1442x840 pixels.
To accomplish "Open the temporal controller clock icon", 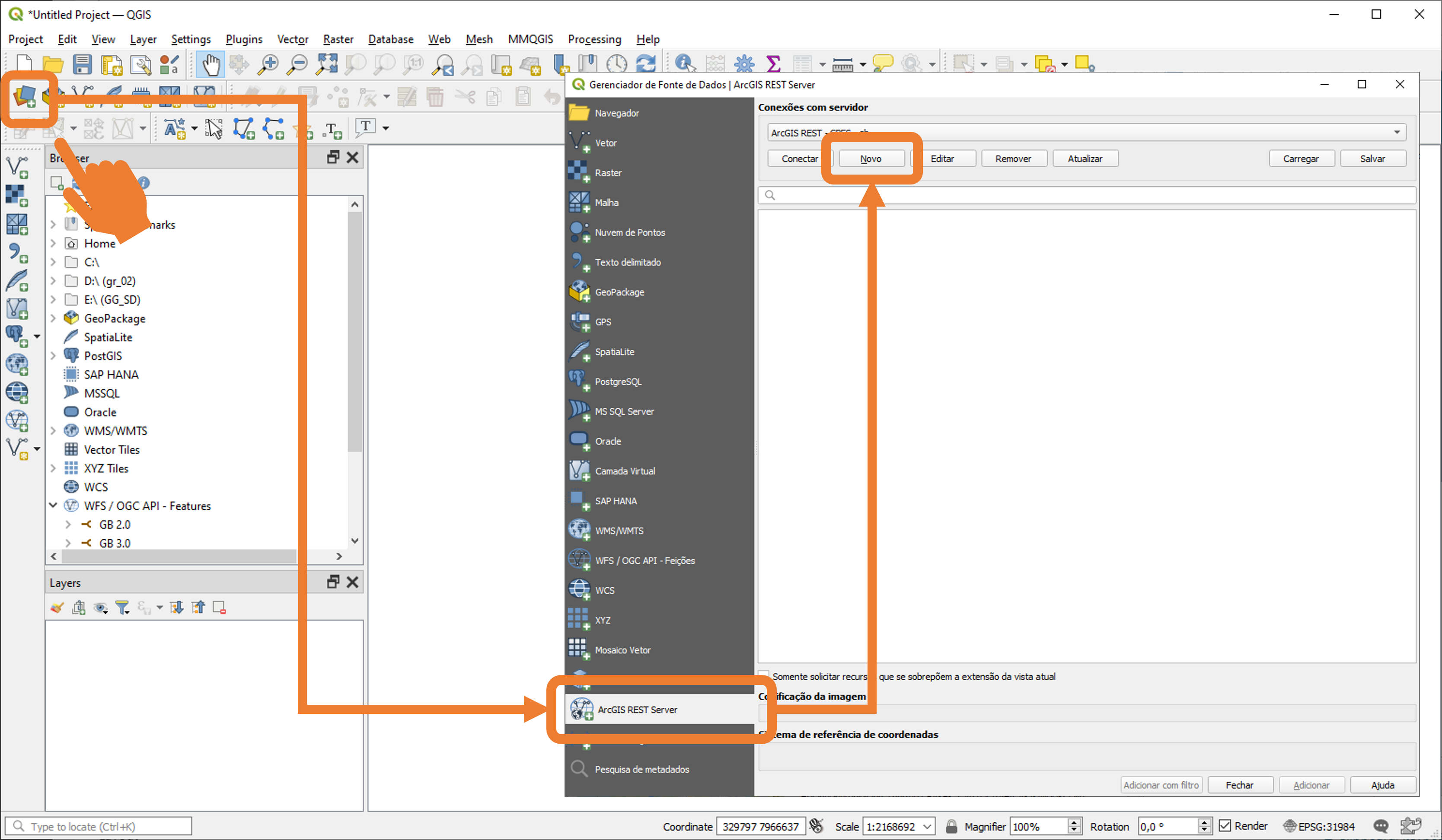I will [617, 64].
